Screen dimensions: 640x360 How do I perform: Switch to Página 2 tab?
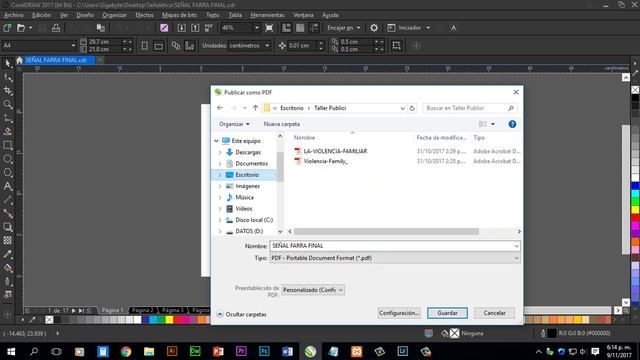tap(142, 310)
